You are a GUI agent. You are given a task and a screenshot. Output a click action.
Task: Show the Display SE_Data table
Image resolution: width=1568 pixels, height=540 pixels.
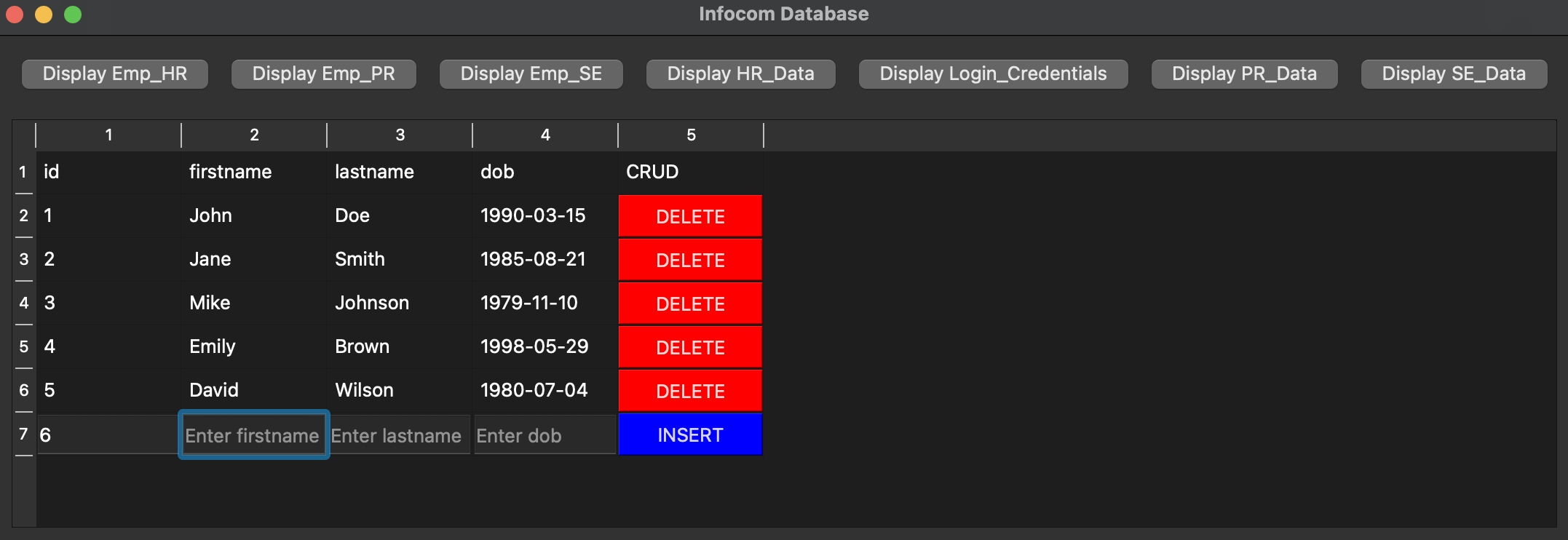(x=1454, y=74)
